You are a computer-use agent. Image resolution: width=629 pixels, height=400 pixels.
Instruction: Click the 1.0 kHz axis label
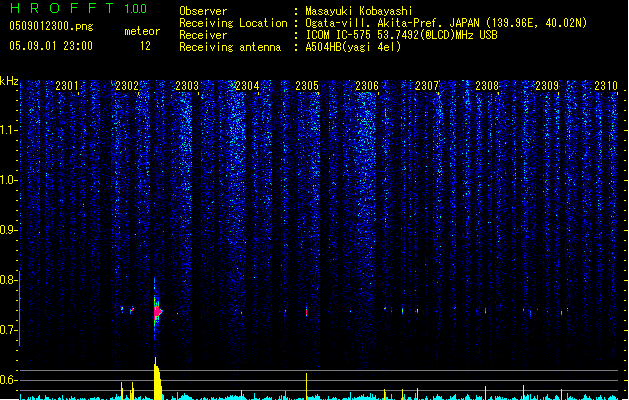(9, 180)
